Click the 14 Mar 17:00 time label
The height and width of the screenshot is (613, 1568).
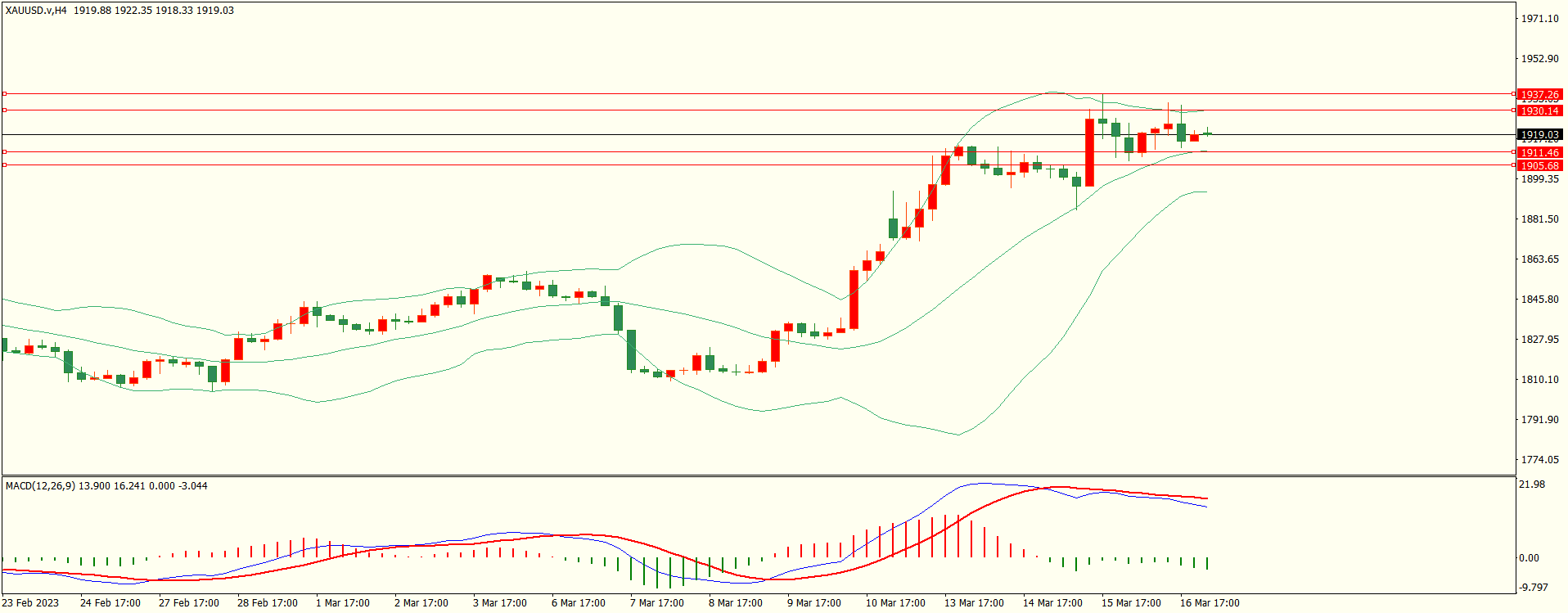coord(1053,603)
